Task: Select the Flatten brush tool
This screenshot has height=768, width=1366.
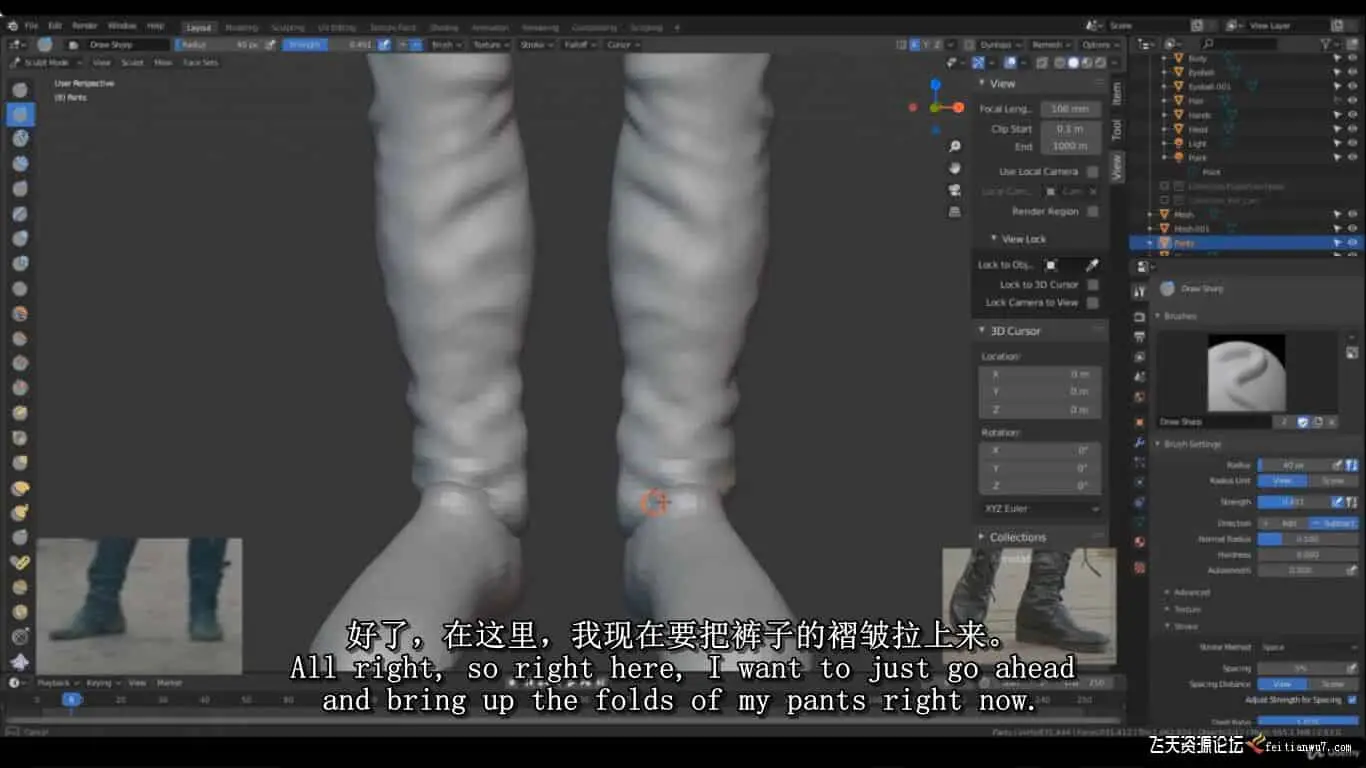Action: (20, 339)
